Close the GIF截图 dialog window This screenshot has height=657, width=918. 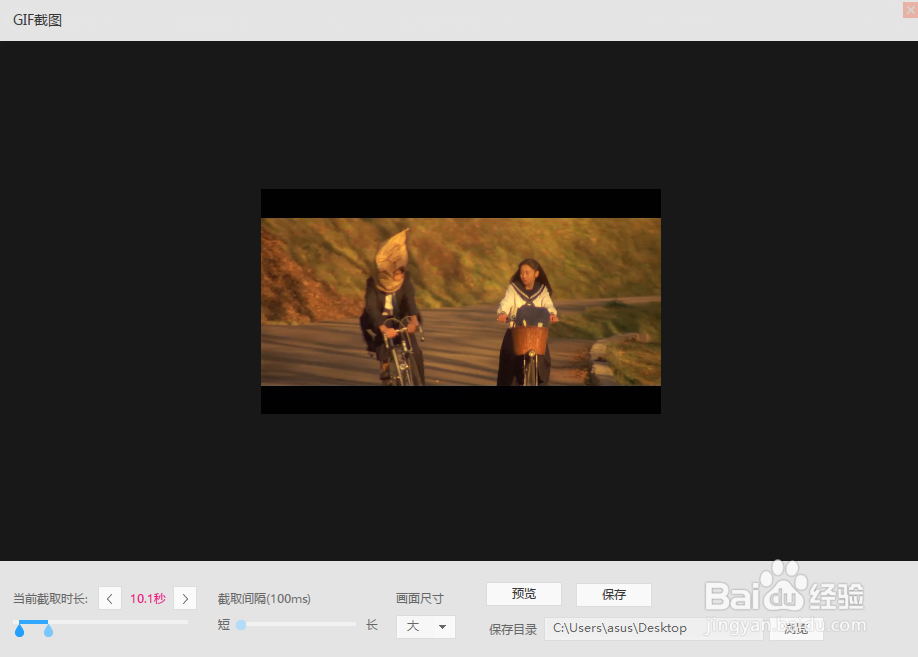[x=910, y=9]
